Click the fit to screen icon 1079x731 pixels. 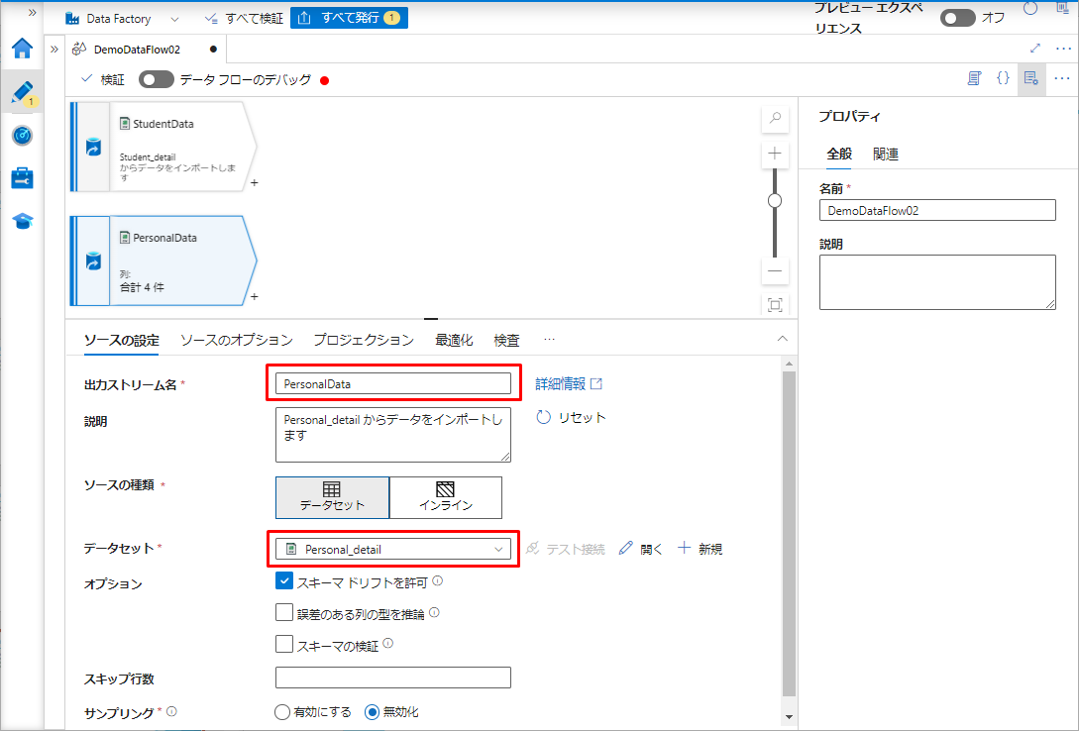click(775, 305)
